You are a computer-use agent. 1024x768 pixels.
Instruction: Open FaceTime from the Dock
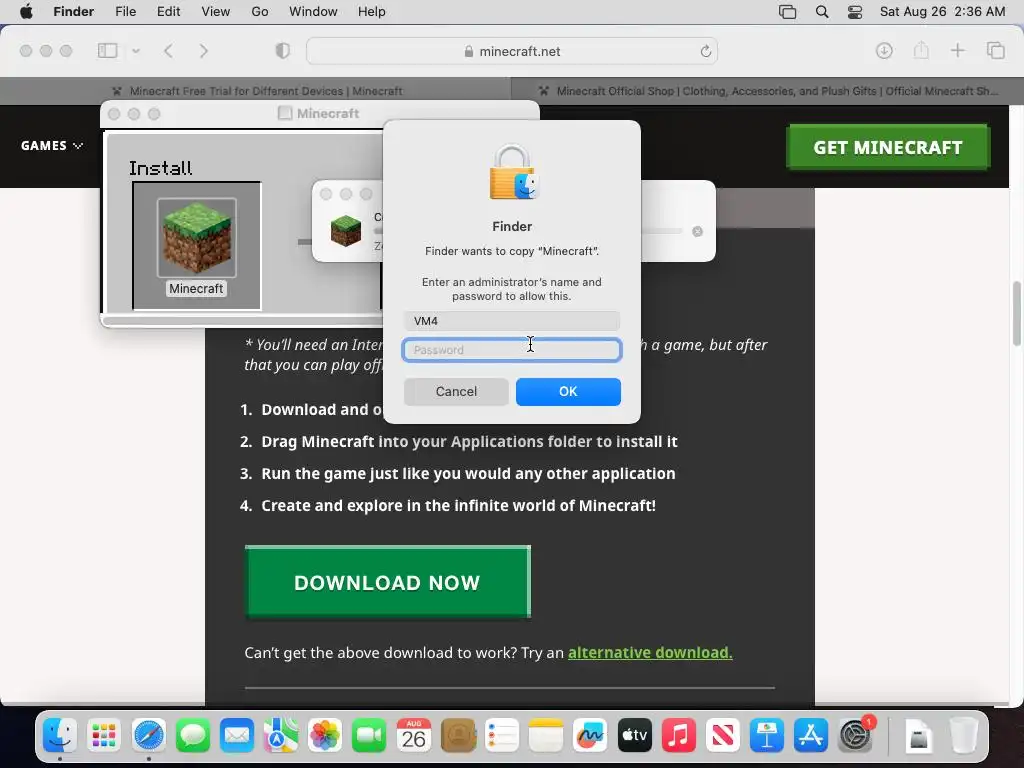point(369,736)
